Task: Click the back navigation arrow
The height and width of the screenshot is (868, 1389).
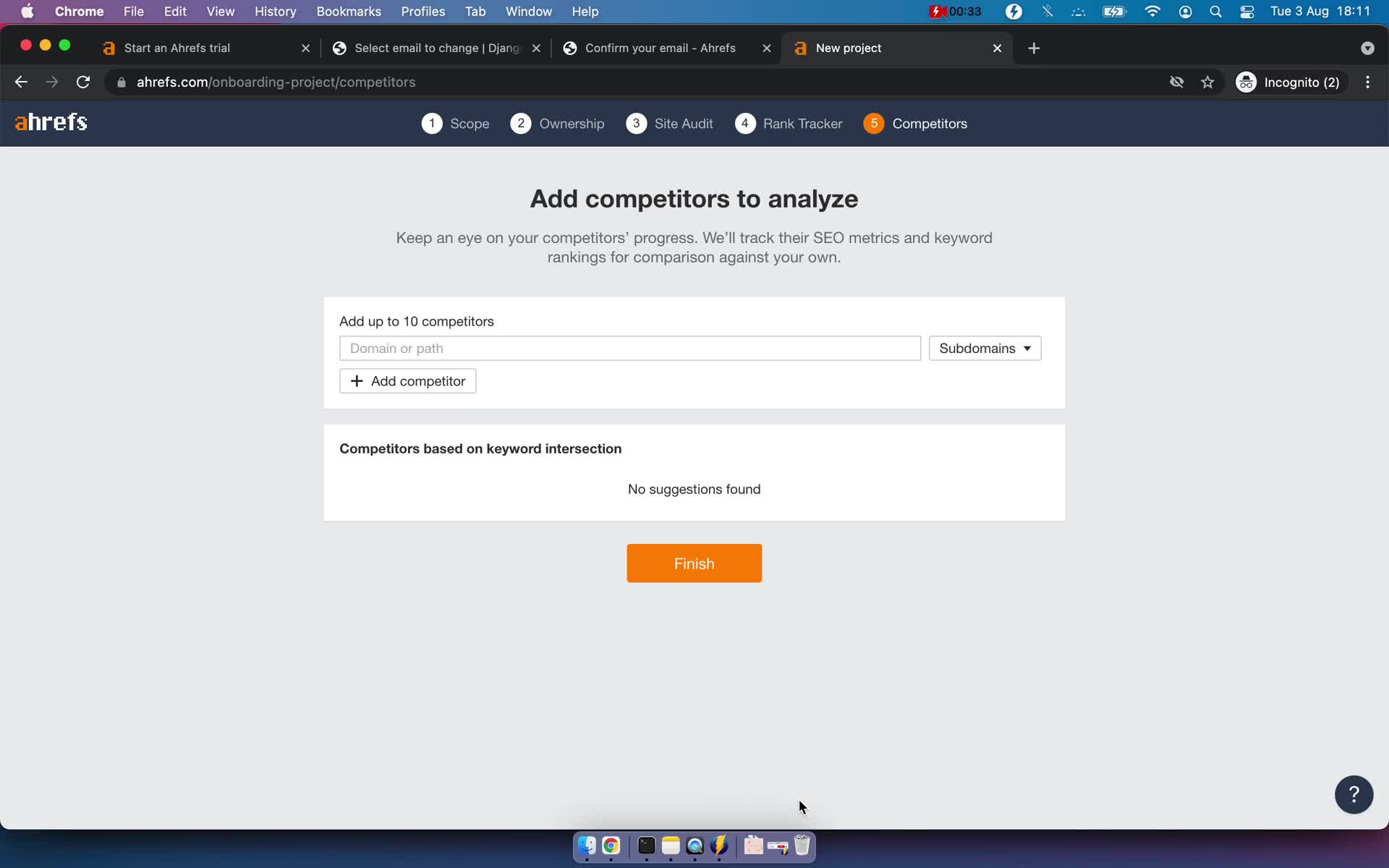Action: (22, 82)
